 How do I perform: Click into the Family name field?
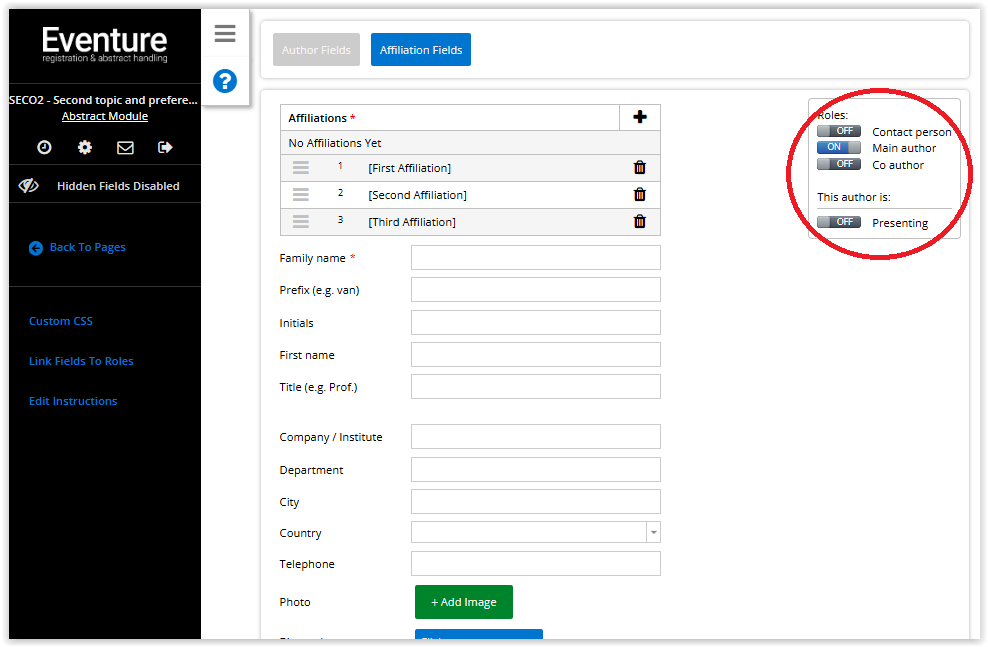click(x=535, y=258)
